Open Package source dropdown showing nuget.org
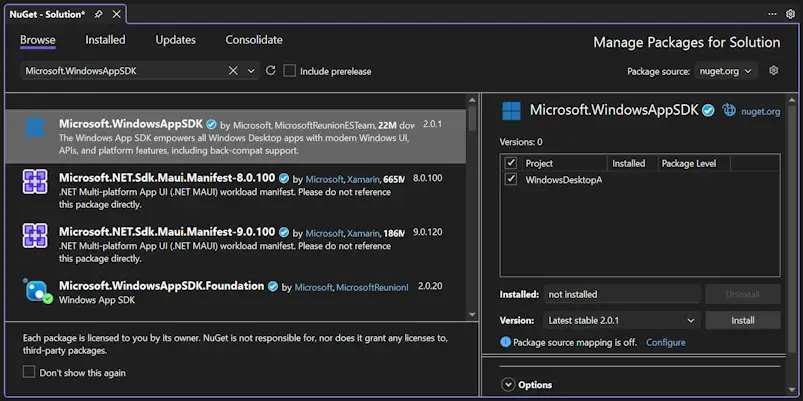 [726, 71]
